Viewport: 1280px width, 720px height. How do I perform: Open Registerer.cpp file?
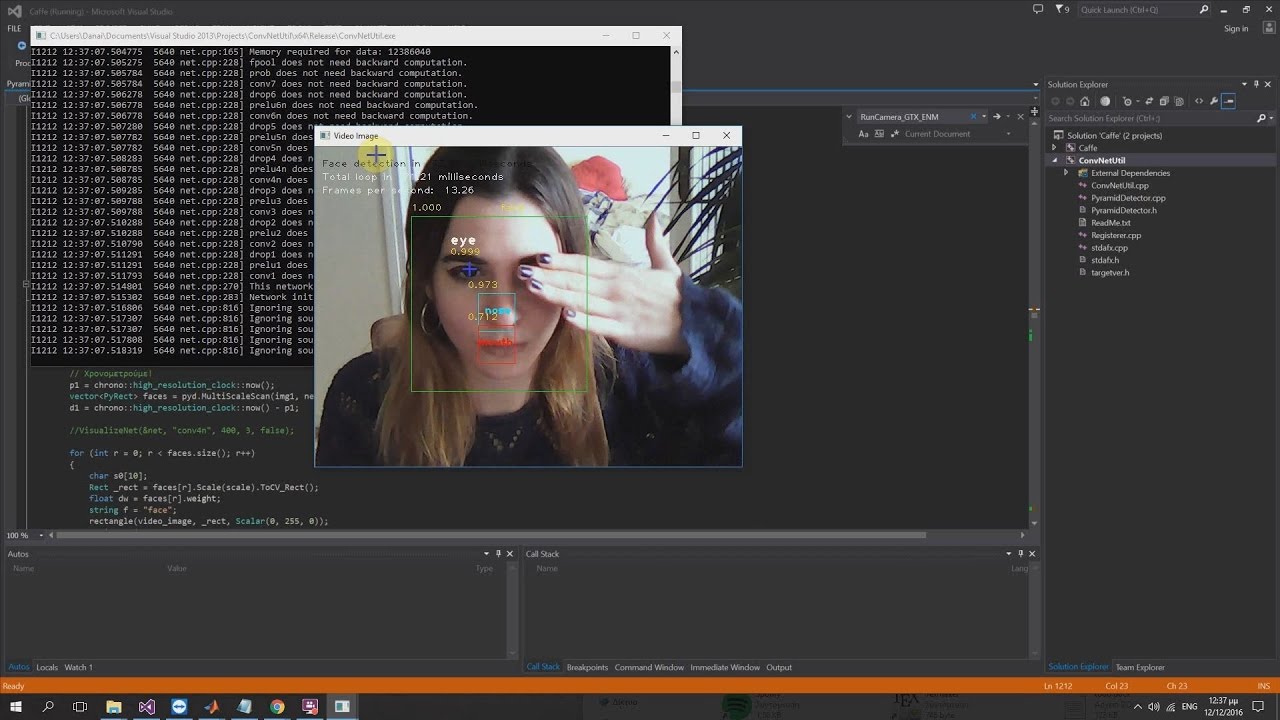pyautogui.click(x=1116, y=235)
